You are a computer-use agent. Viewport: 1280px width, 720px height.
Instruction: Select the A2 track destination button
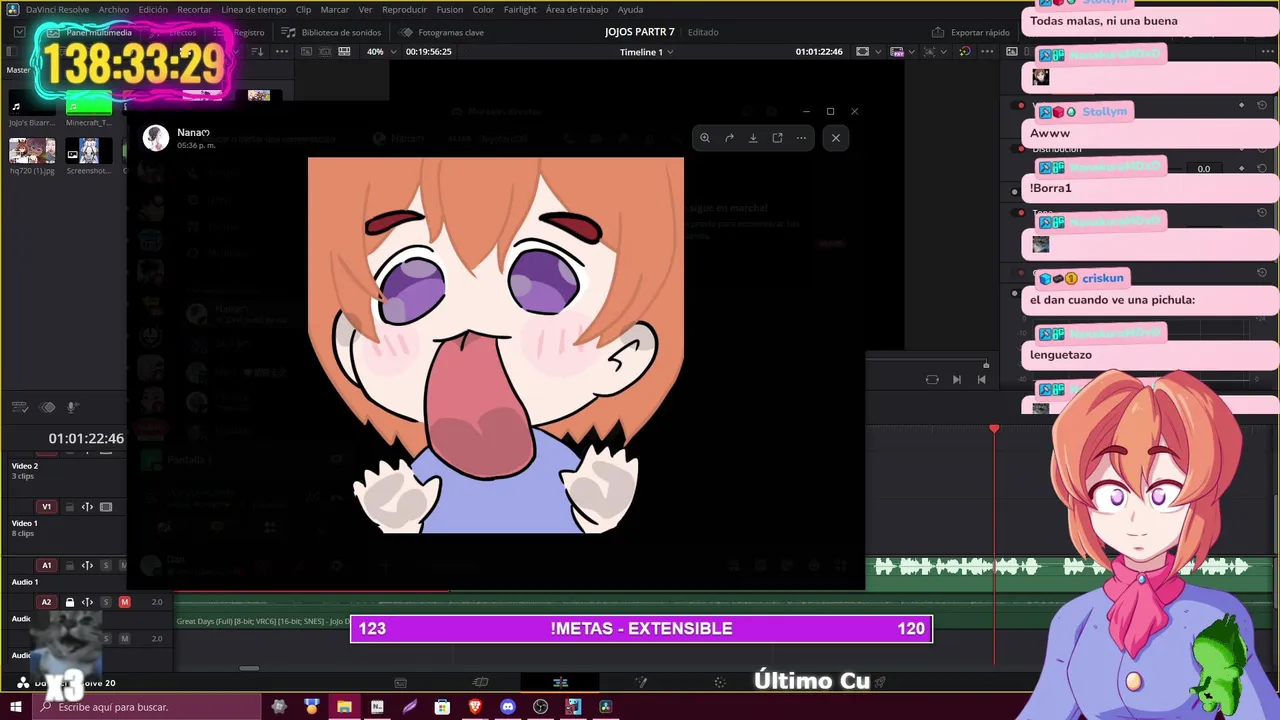click(x=46, y=602)
